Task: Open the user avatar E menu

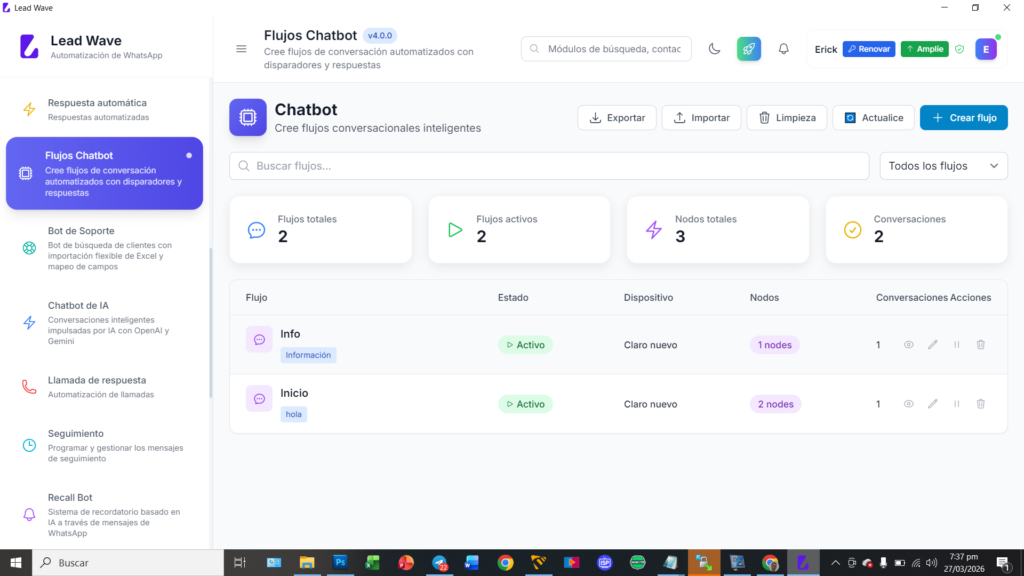Action: pyautogui.click(x=986, y=49)
